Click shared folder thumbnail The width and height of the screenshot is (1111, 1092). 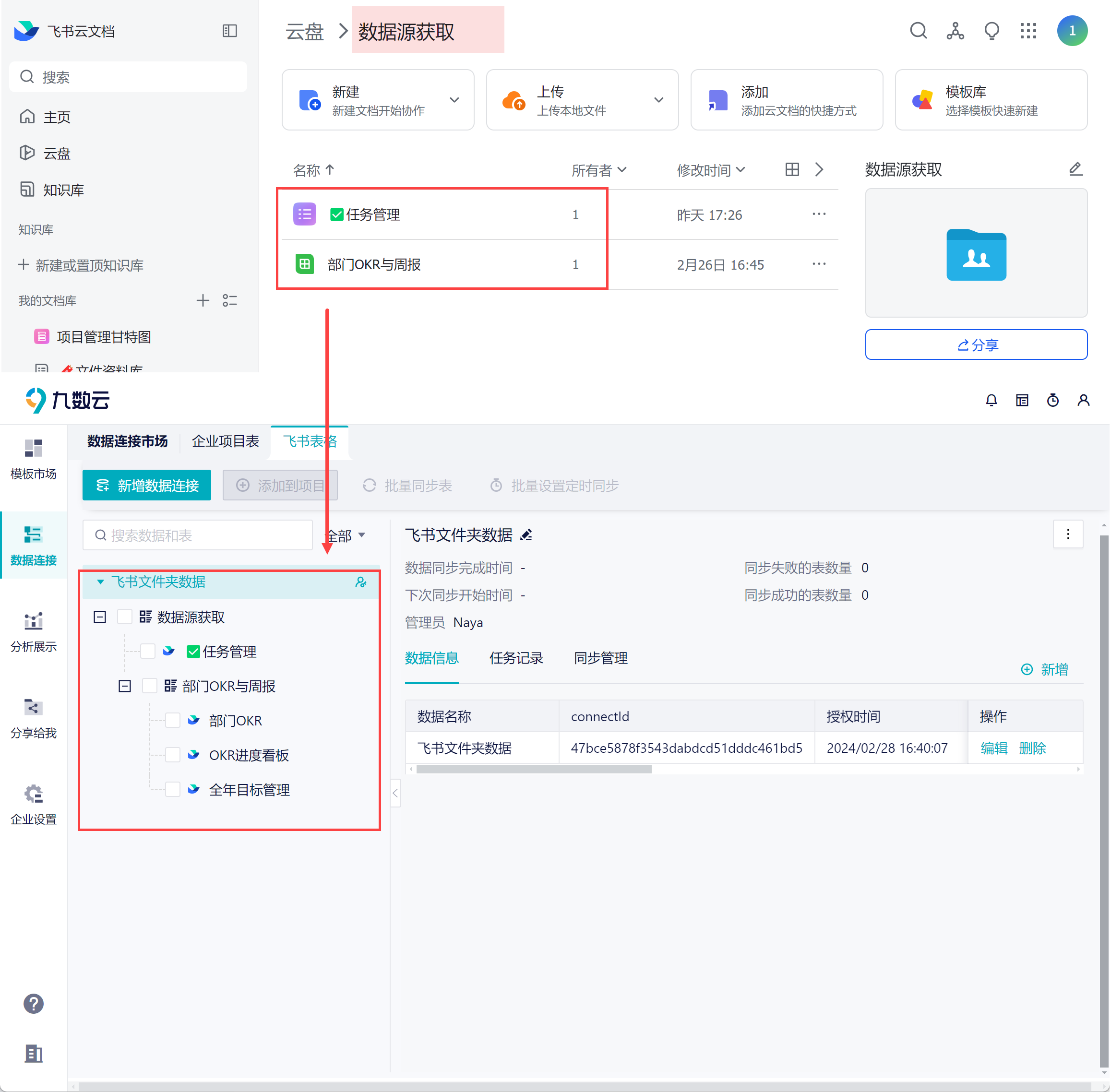(x=976, y=253)
